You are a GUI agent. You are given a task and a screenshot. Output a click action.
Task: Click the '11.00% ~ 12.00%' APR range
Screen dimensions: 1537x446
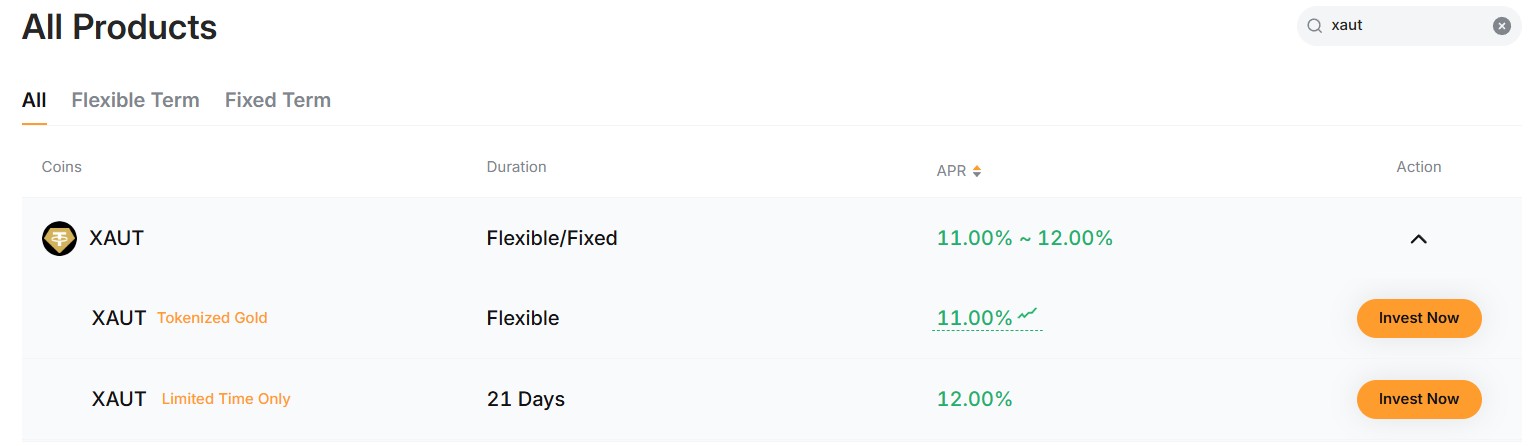[1024, 238]
